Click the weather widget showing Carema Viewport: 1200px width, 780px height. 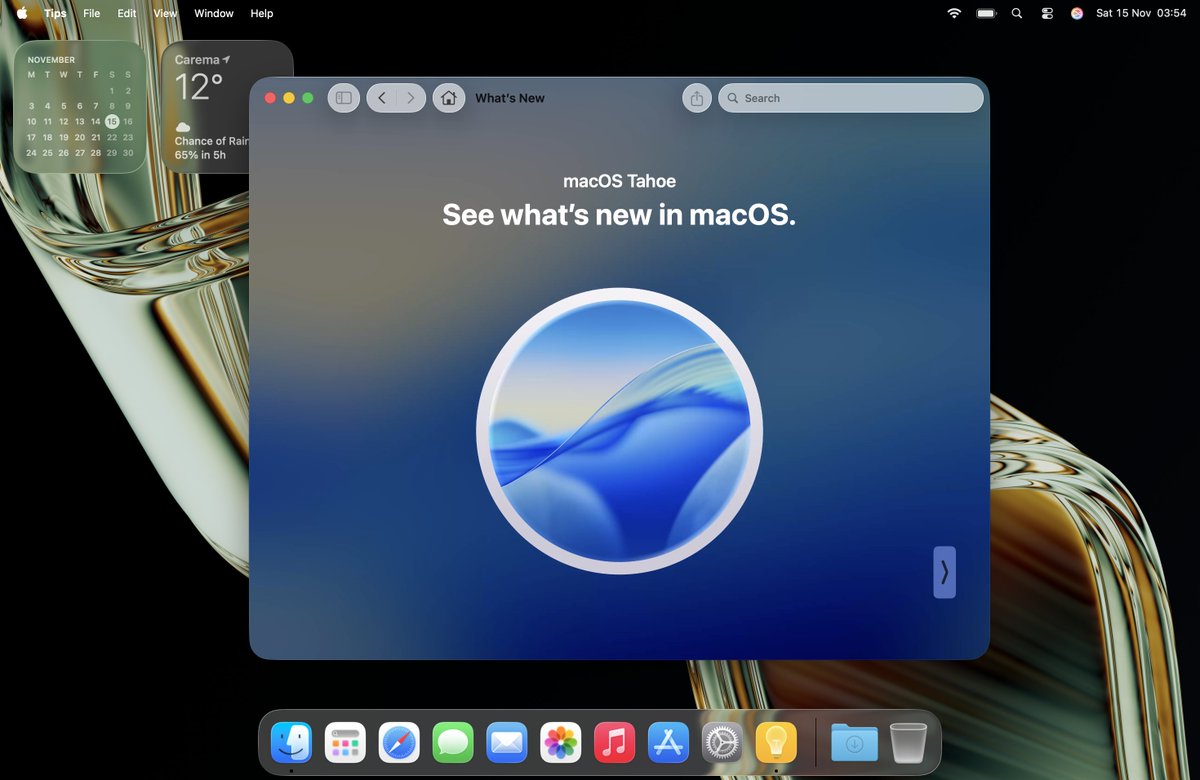click(x=205, y=107)
